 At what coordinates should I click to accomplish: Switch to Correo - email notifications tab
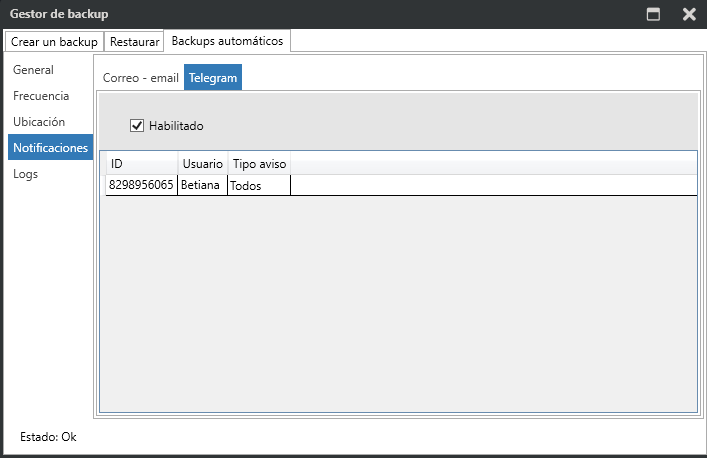[140, 78]
